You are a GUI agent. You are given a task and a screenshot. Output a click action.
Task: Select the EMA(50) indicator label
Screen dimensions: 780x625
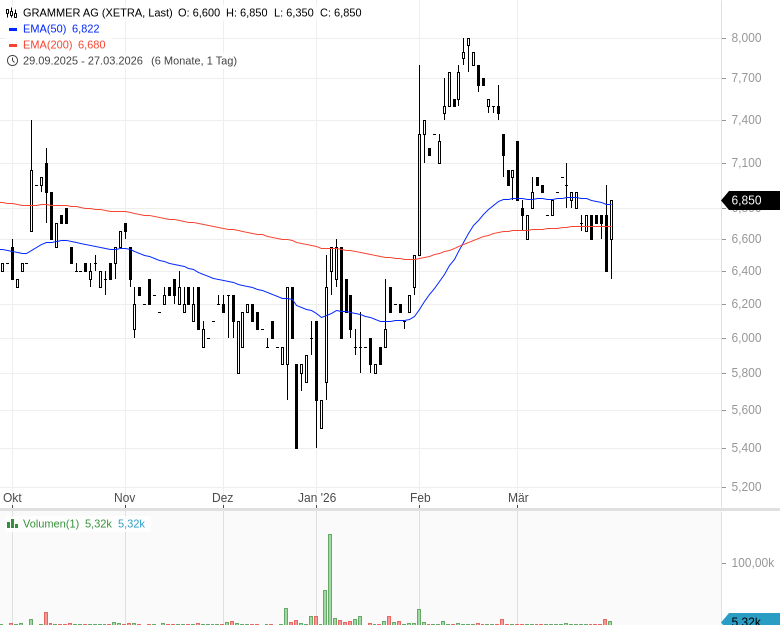point(45,29)
